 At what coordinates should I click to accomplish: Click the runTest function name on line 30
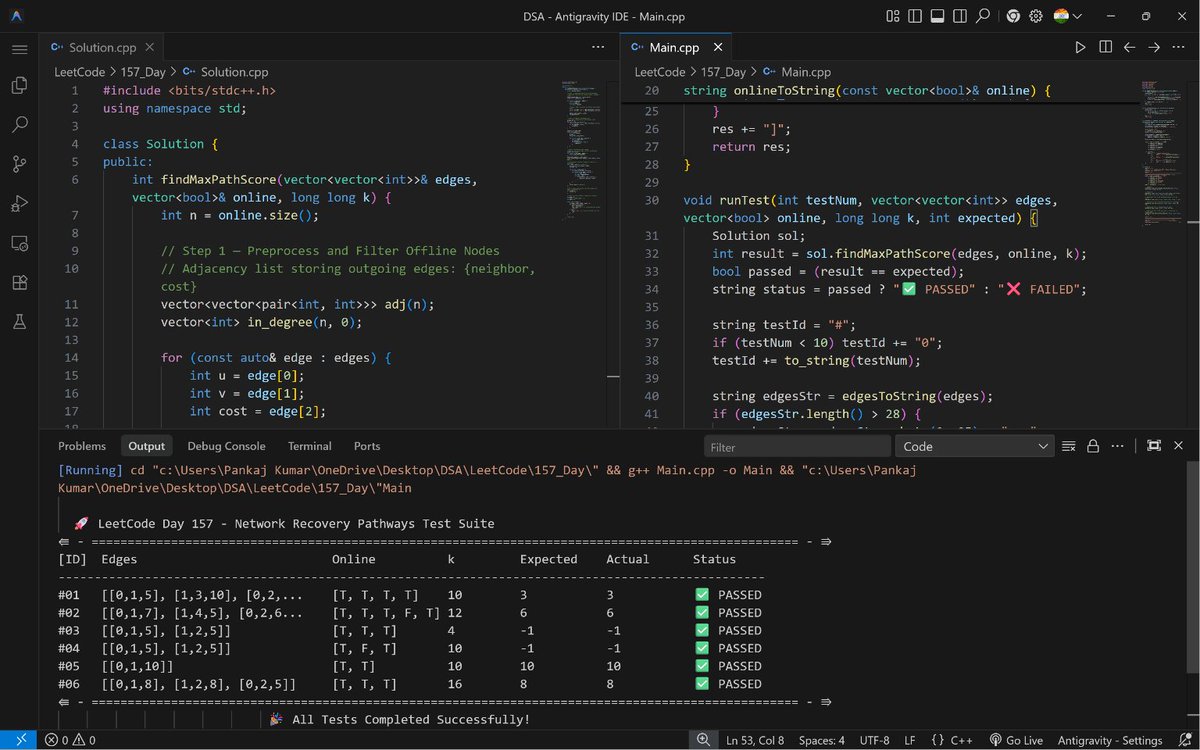pos(743,200)
